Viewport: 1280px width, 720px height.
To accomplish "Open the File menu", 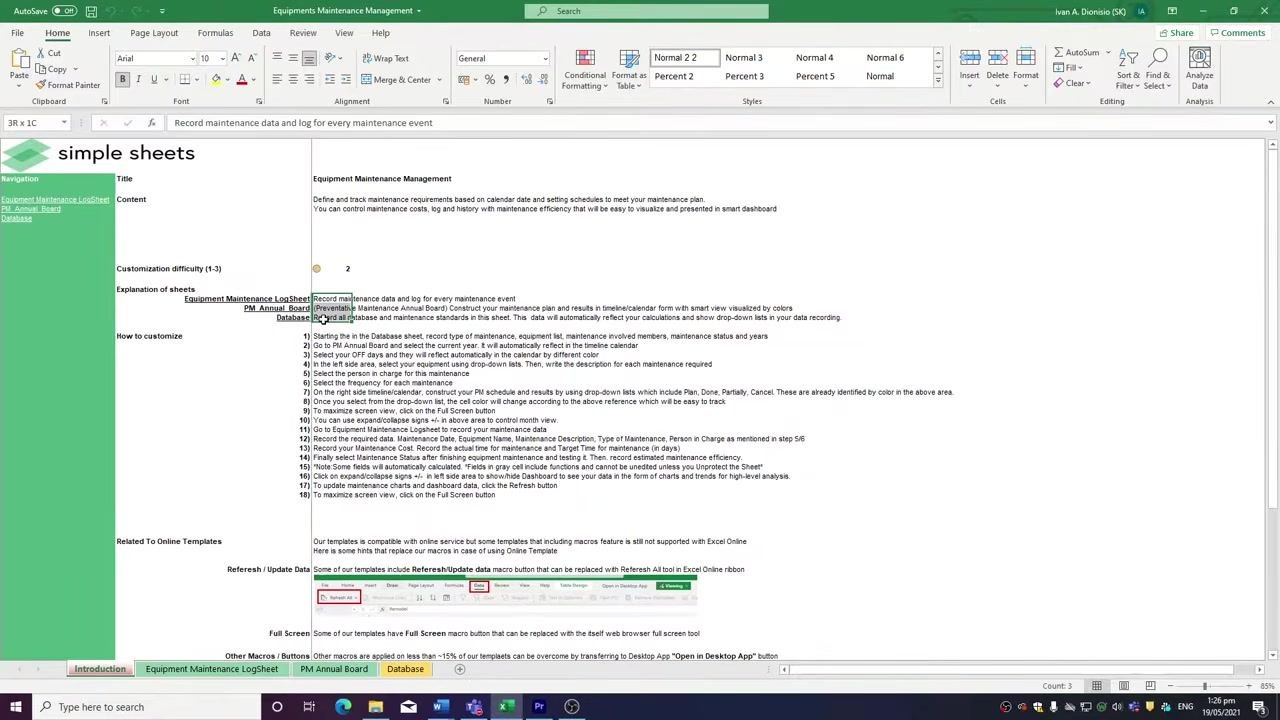I will pos(17,33).
